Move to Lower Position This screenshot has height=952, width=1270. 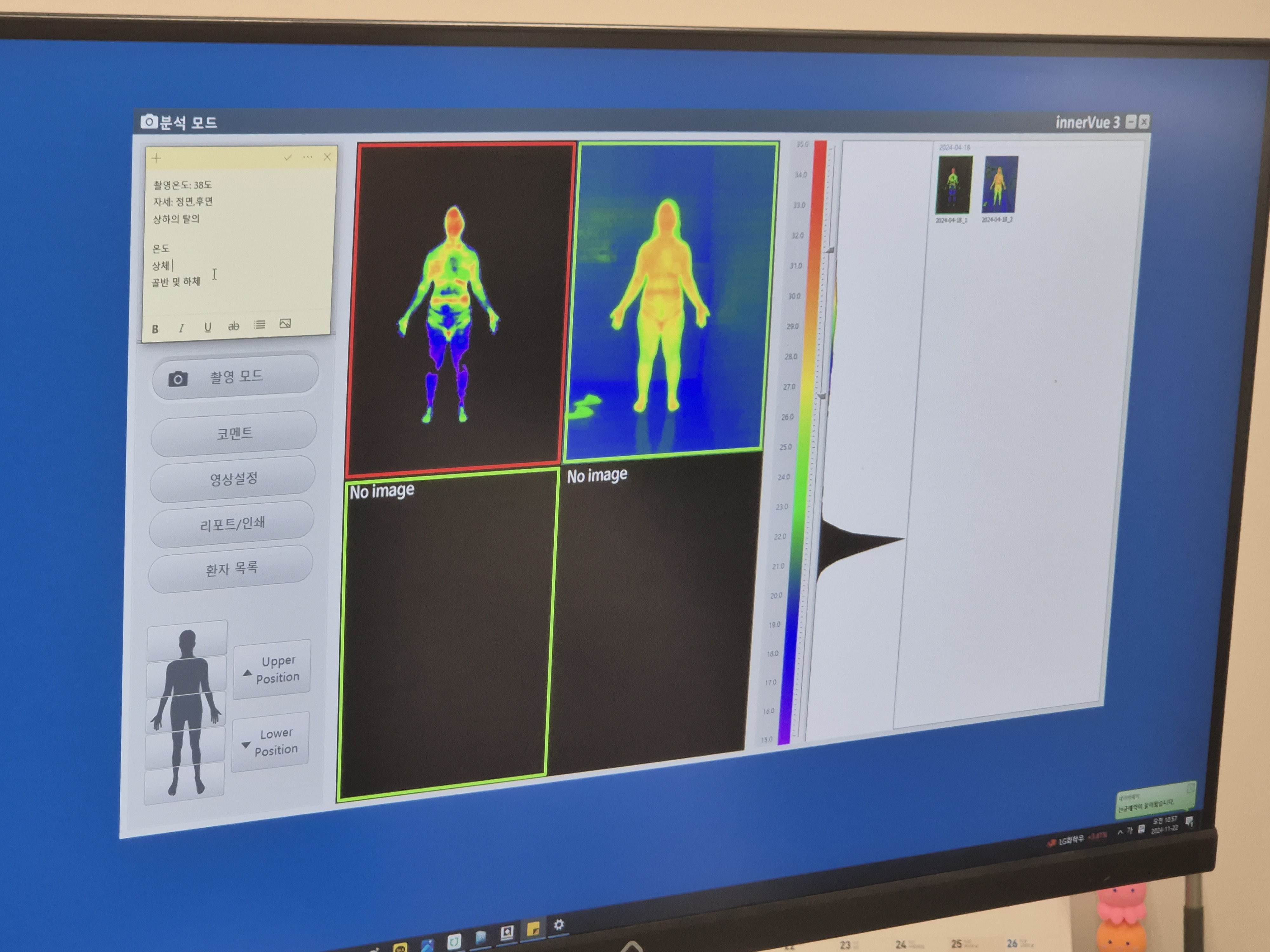point(271,741)
